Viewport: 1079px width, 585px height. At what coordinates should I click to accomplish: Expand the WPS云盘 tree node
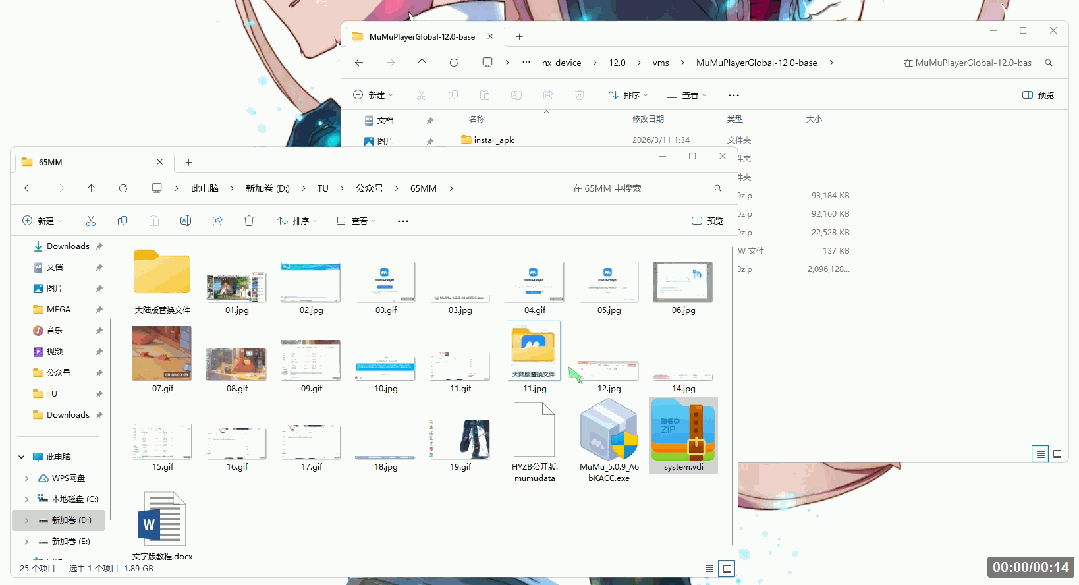27,478
